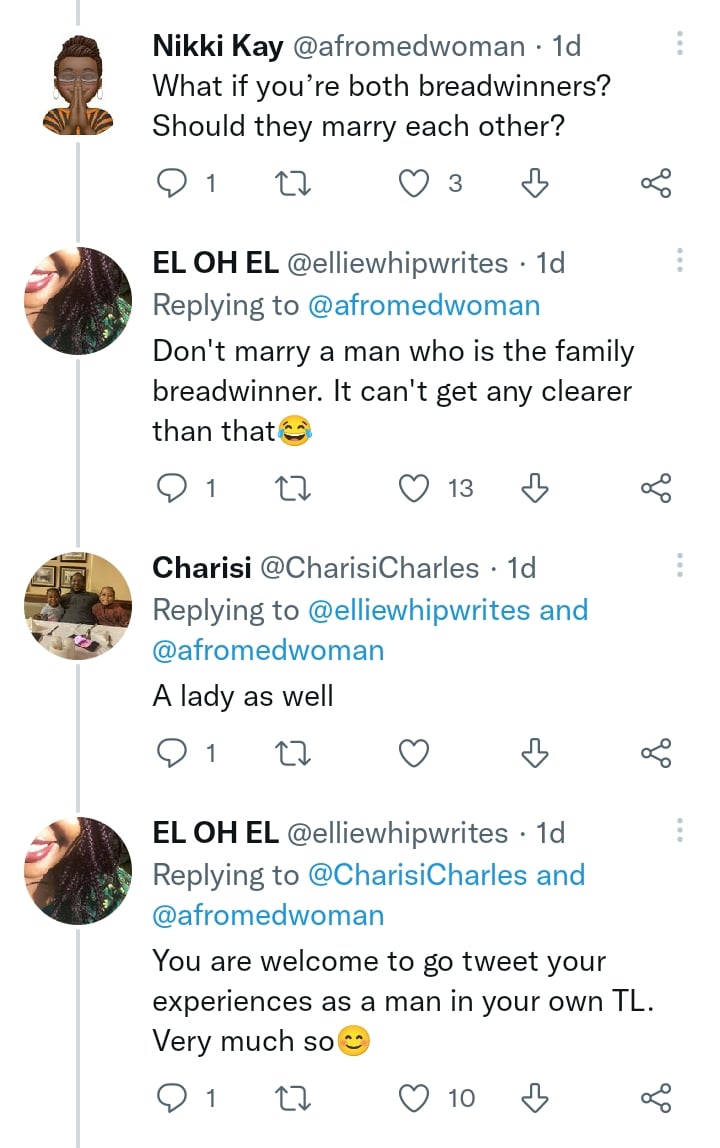
Task: Open more options for Nikki Kay's tweet
Action: tap(680, 44)
